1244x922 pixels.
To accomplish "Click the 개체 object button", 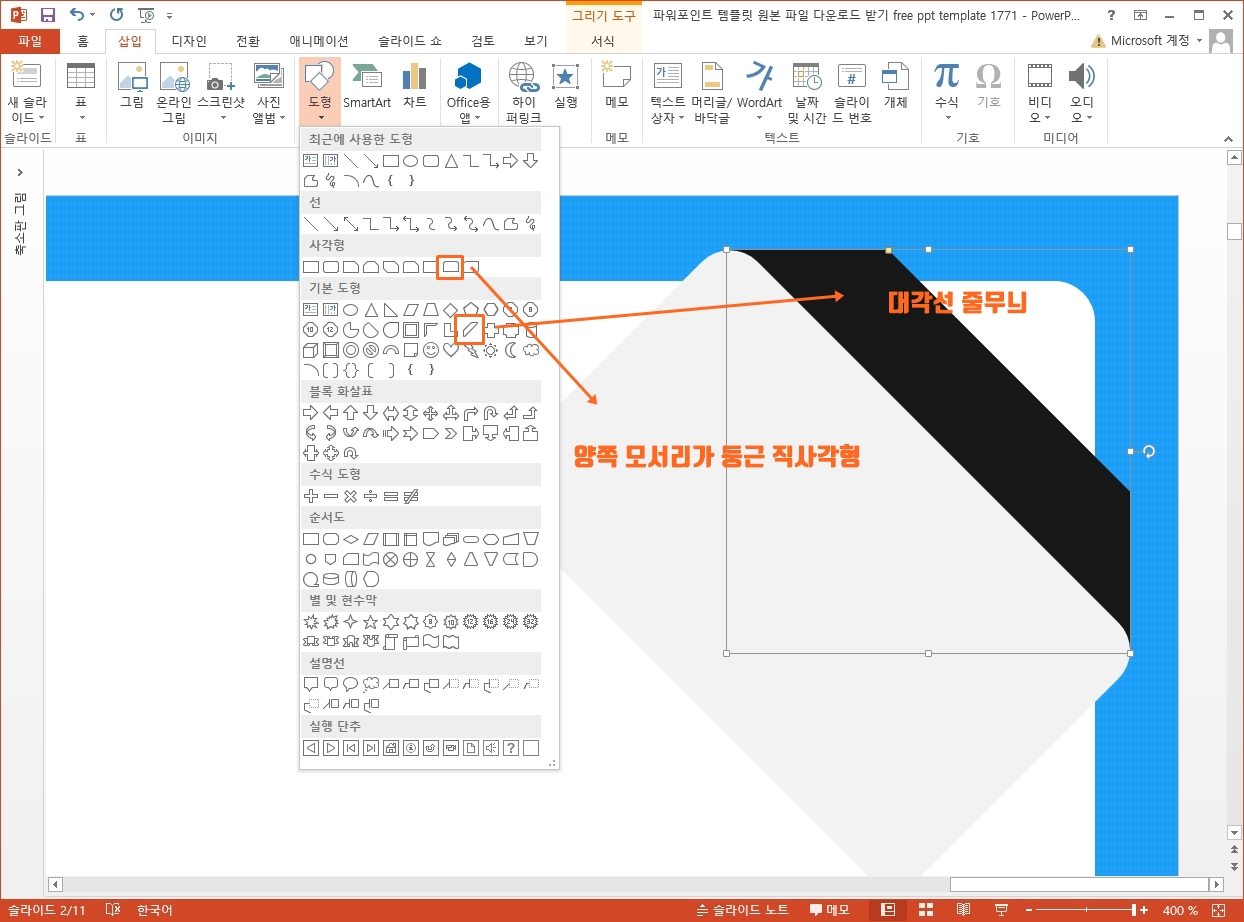I will click(896, 86).
